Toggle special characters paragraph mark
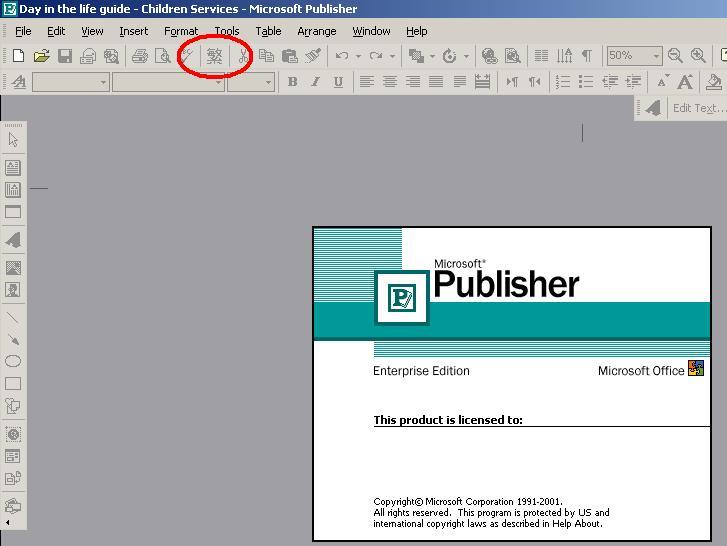727x546 pixels. (x=587, y=56)
